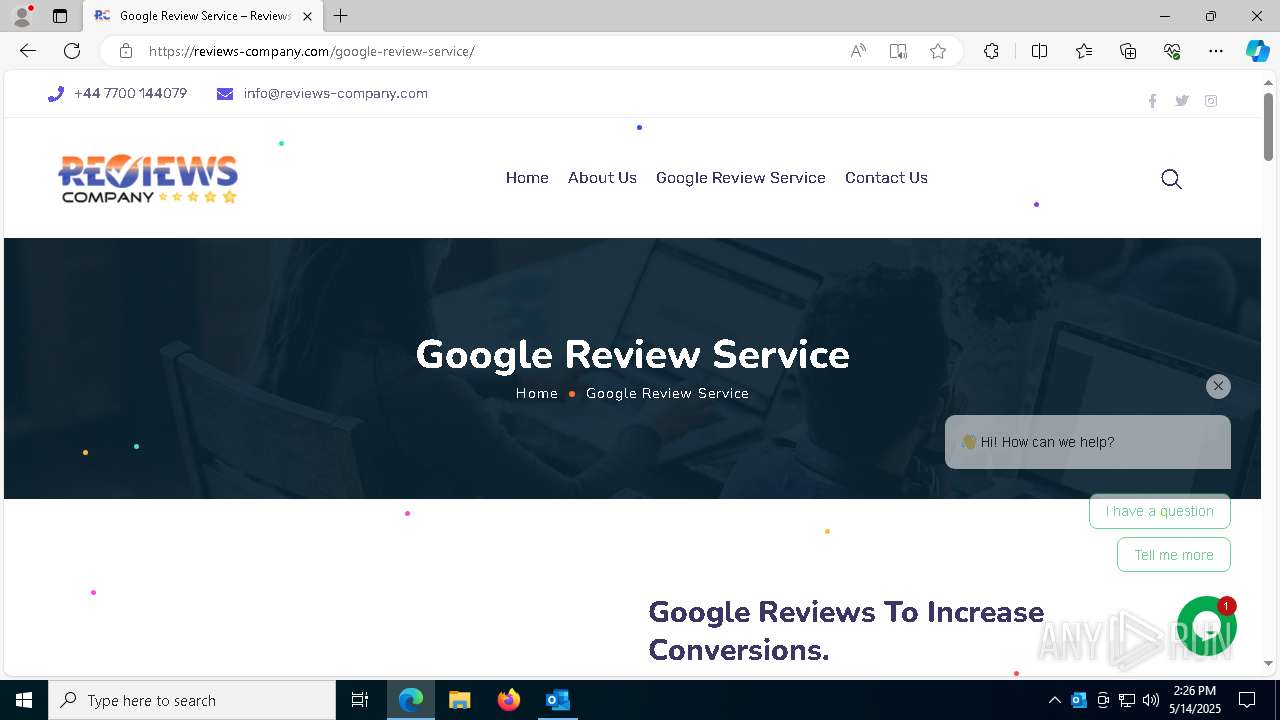Image resolution: width=1280 pixels, height=720 pixels.
Task: Click the Reviews Company logo
Action: tap(148, 179)
